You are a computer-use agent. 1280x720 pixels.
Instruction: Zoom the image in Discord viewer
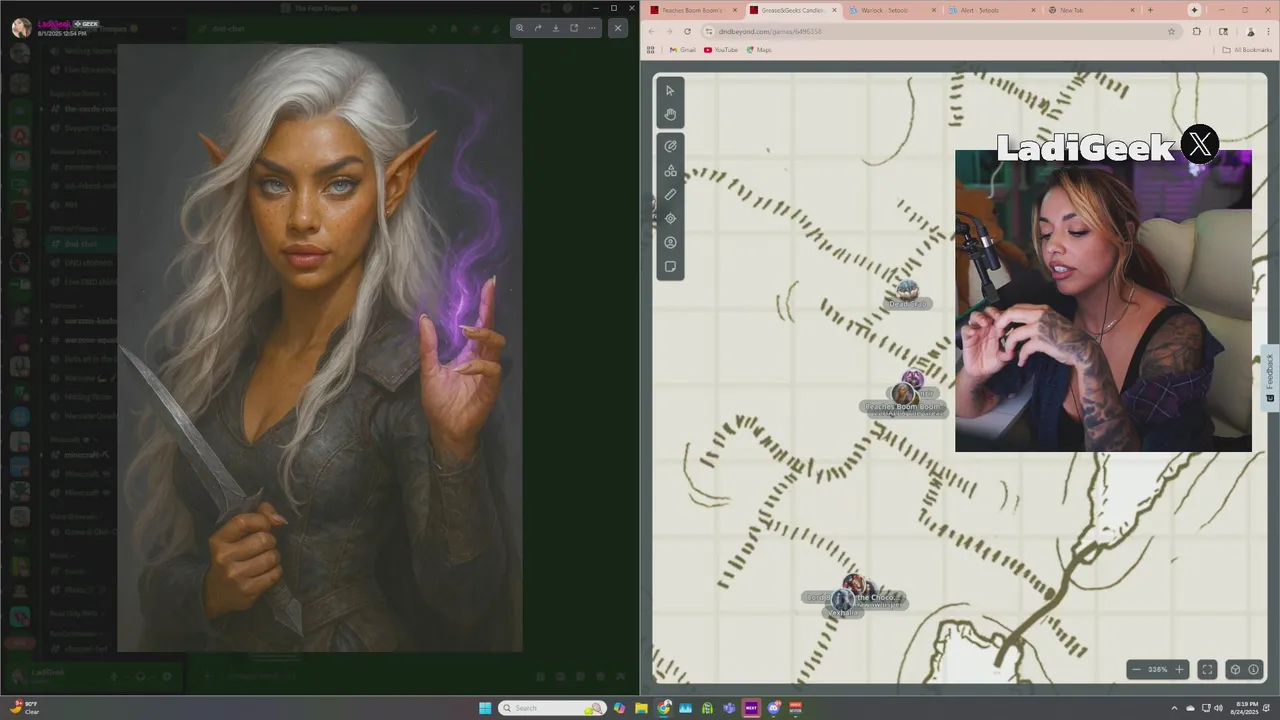coord(519,28)
